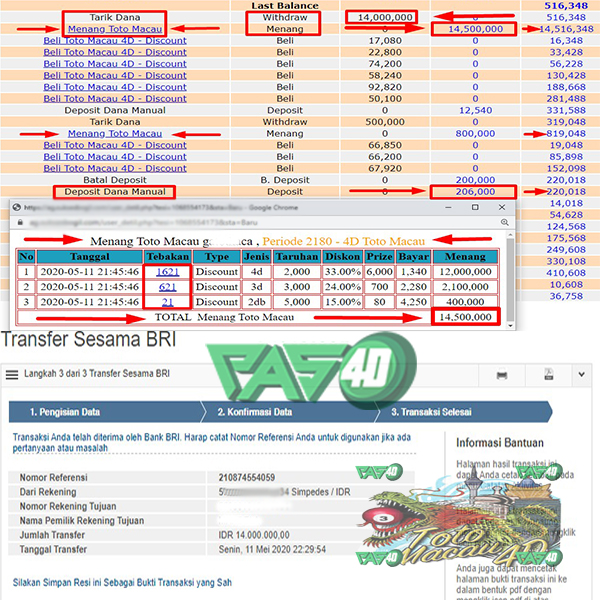Viewport: 600px width, 600px height.
Task: Click the Last Balance column header
Action: [x=285, y=6]
